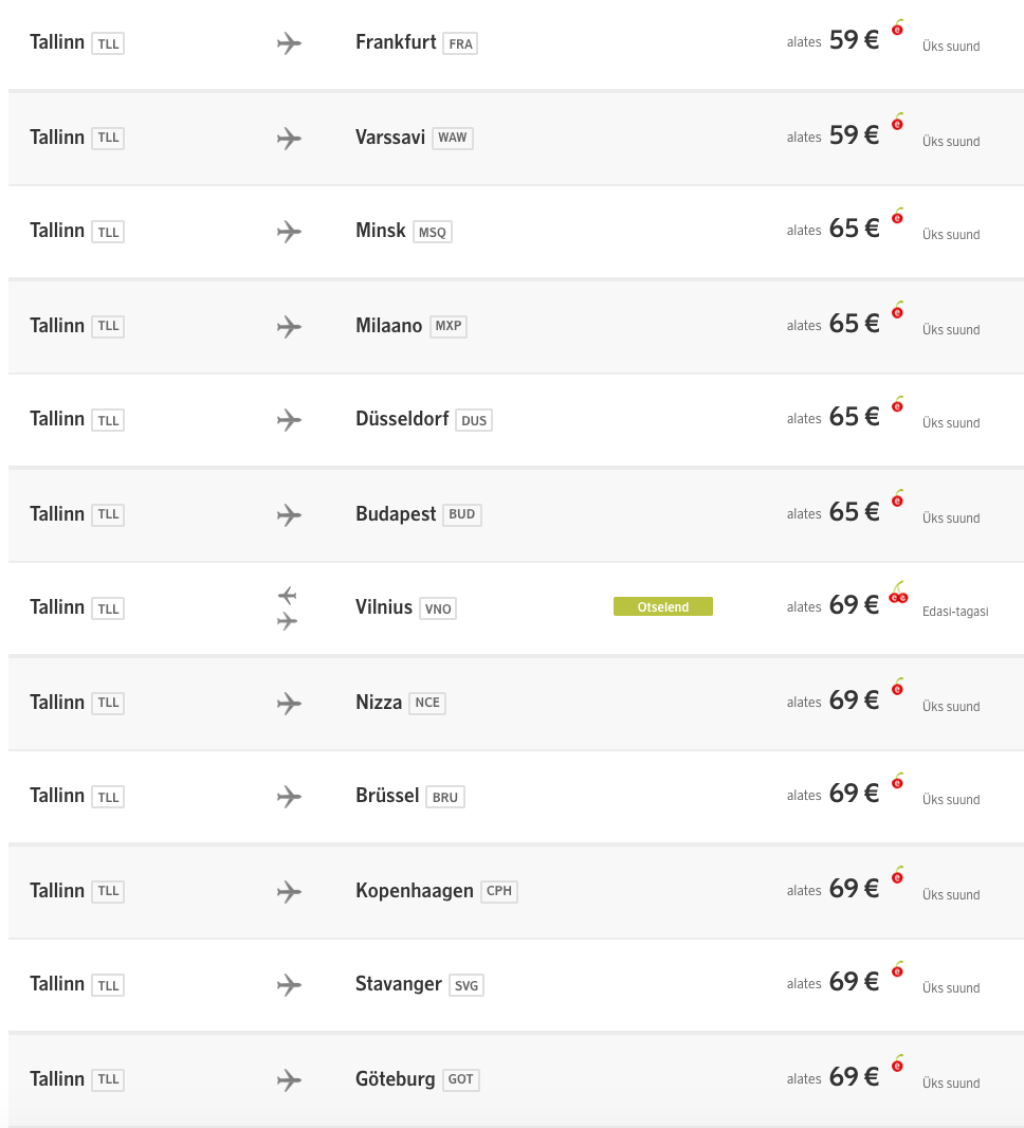Click the Üks suund label for Minsk
The width and height of the screenshot is (1024, 1128).
pyautogui.click(x=950, y=235)
